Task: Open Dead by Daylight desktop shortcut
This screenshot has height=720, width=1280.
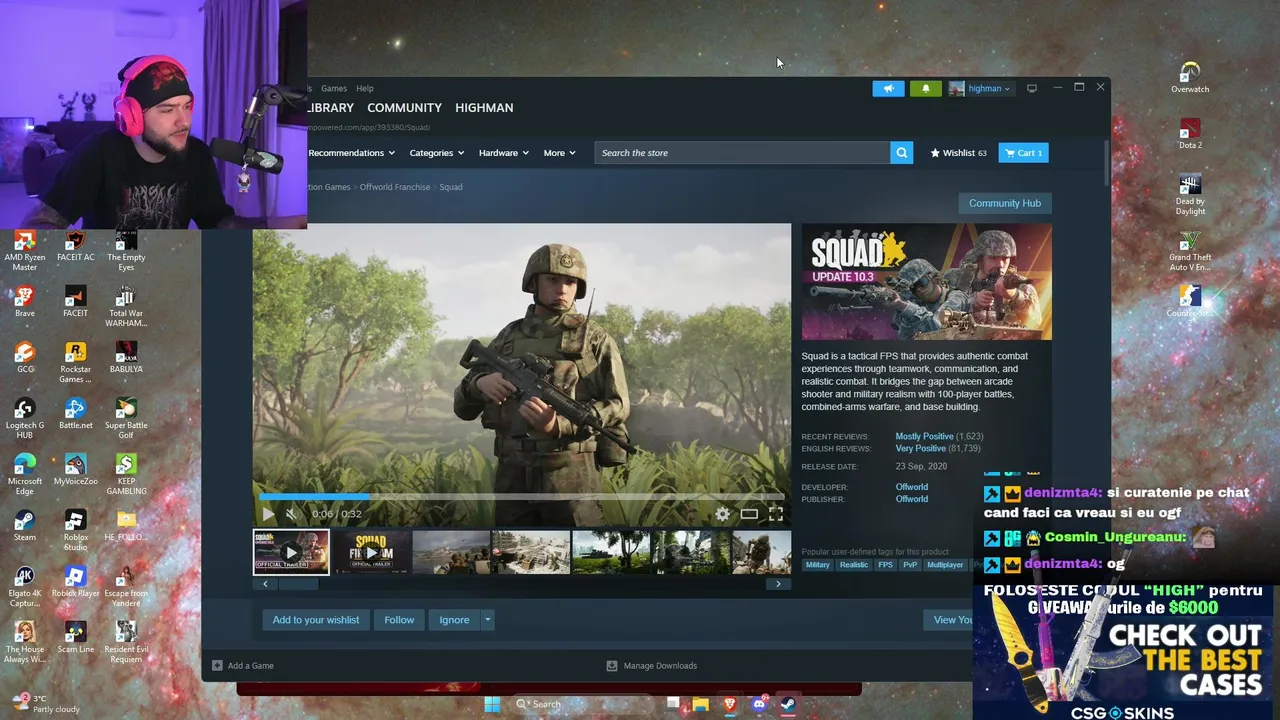Action: click(x=1190, y=195)
